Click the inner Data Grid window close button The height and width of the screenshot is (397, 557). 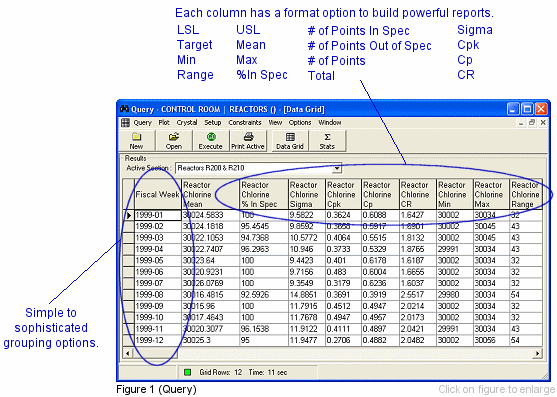point(543,123)
